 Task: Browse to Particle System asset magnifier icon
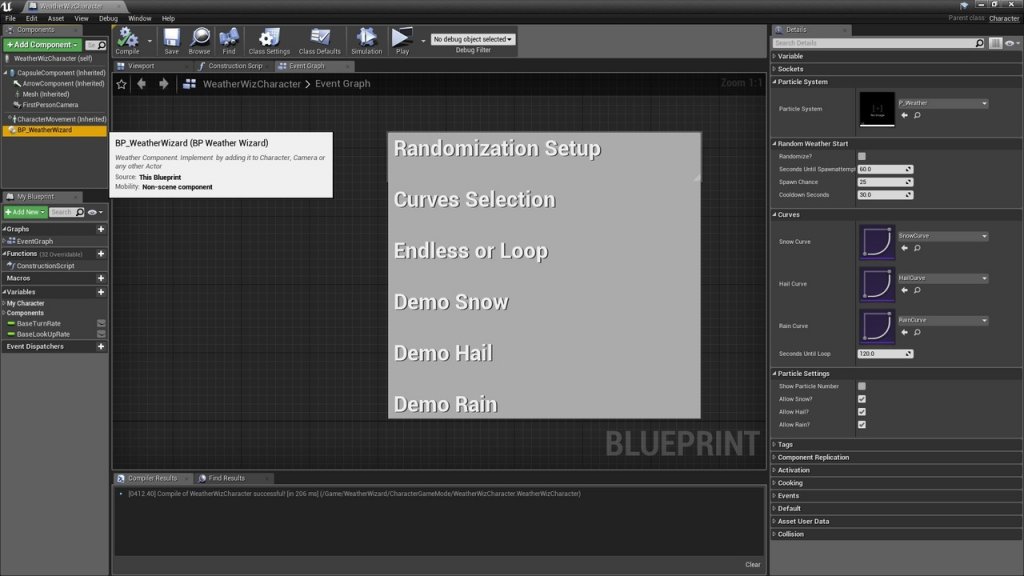point(917,115)
